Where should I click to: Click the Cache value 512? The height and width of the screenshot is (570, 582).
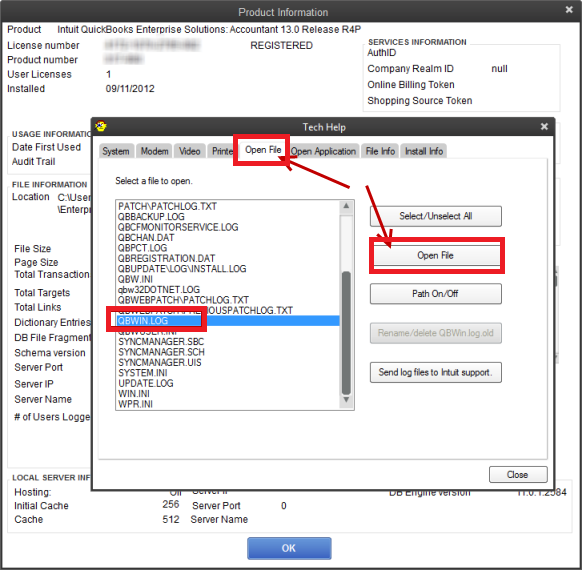tap(171, 519)
